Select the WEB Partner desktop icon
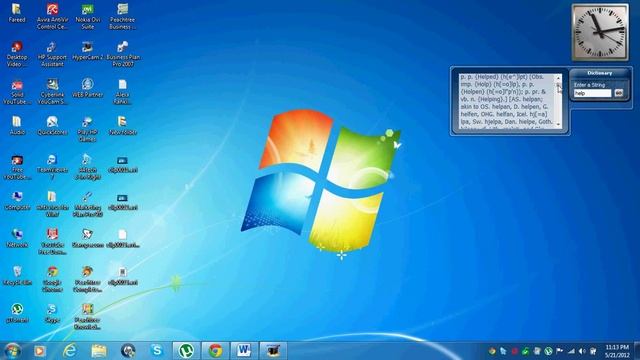Viewport: 640px width, 360px height. 87,88
